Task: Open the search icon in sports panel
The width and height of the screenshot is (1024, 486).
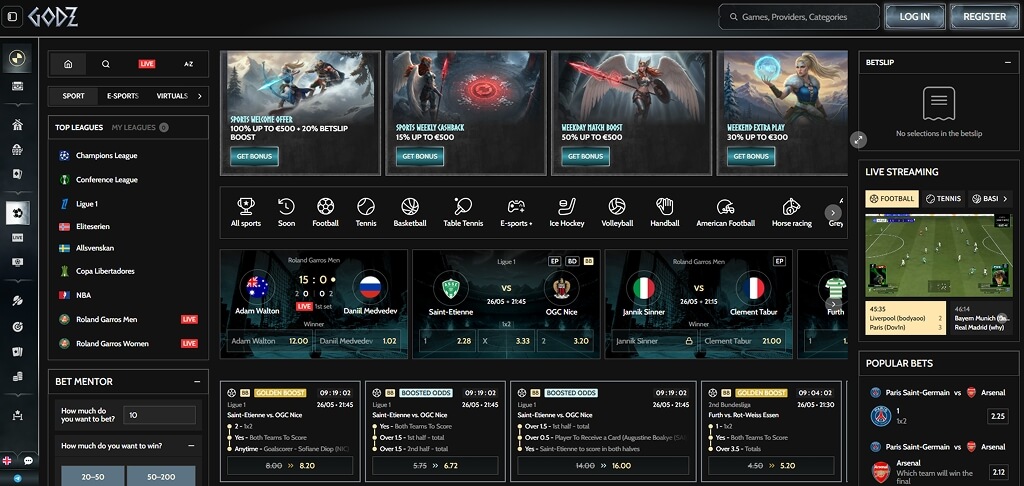Action: pos(106,64)
